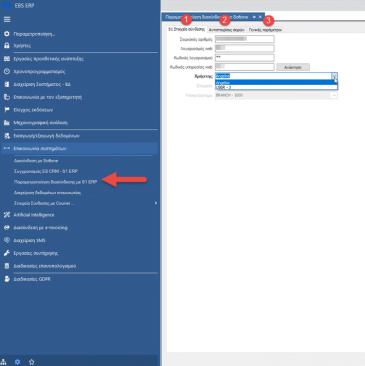This screenshot has width=365, height=366.
Task: Choose USER - 2 in the dropdown list
Action: click(x=276, y=87)
